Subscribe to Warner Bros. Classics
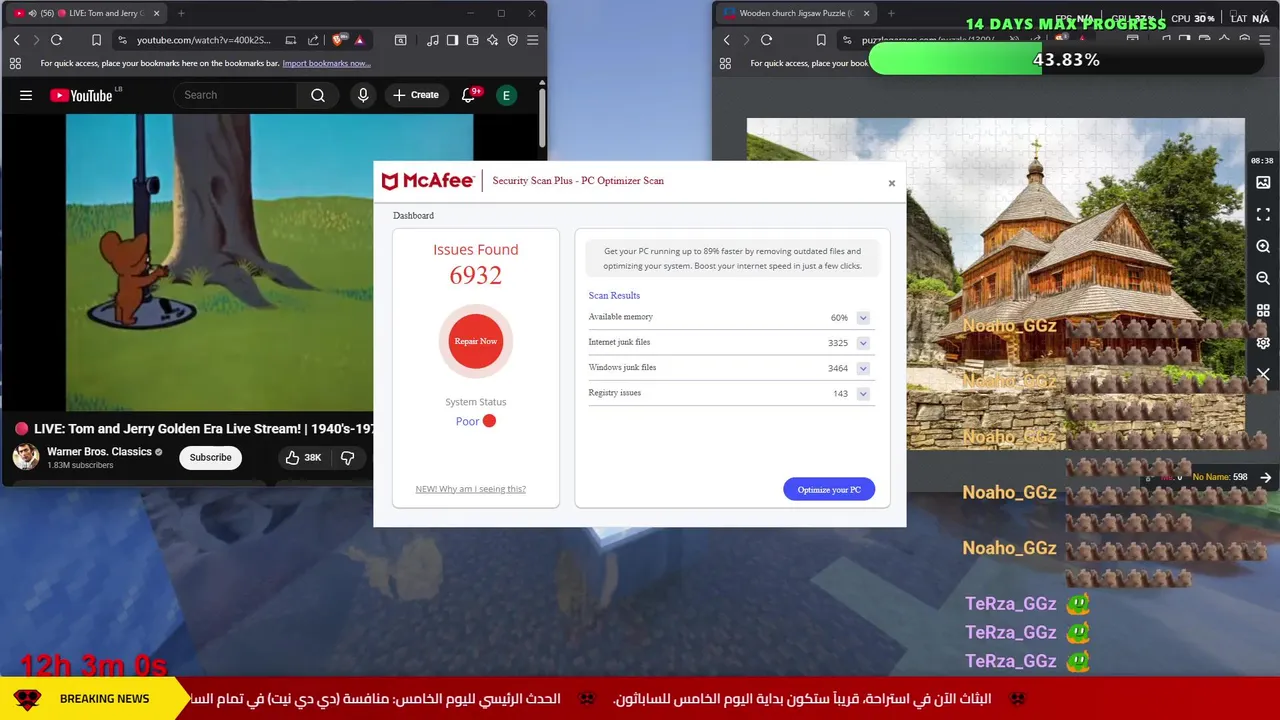The image size is (1280, 720). click(210, 457)
